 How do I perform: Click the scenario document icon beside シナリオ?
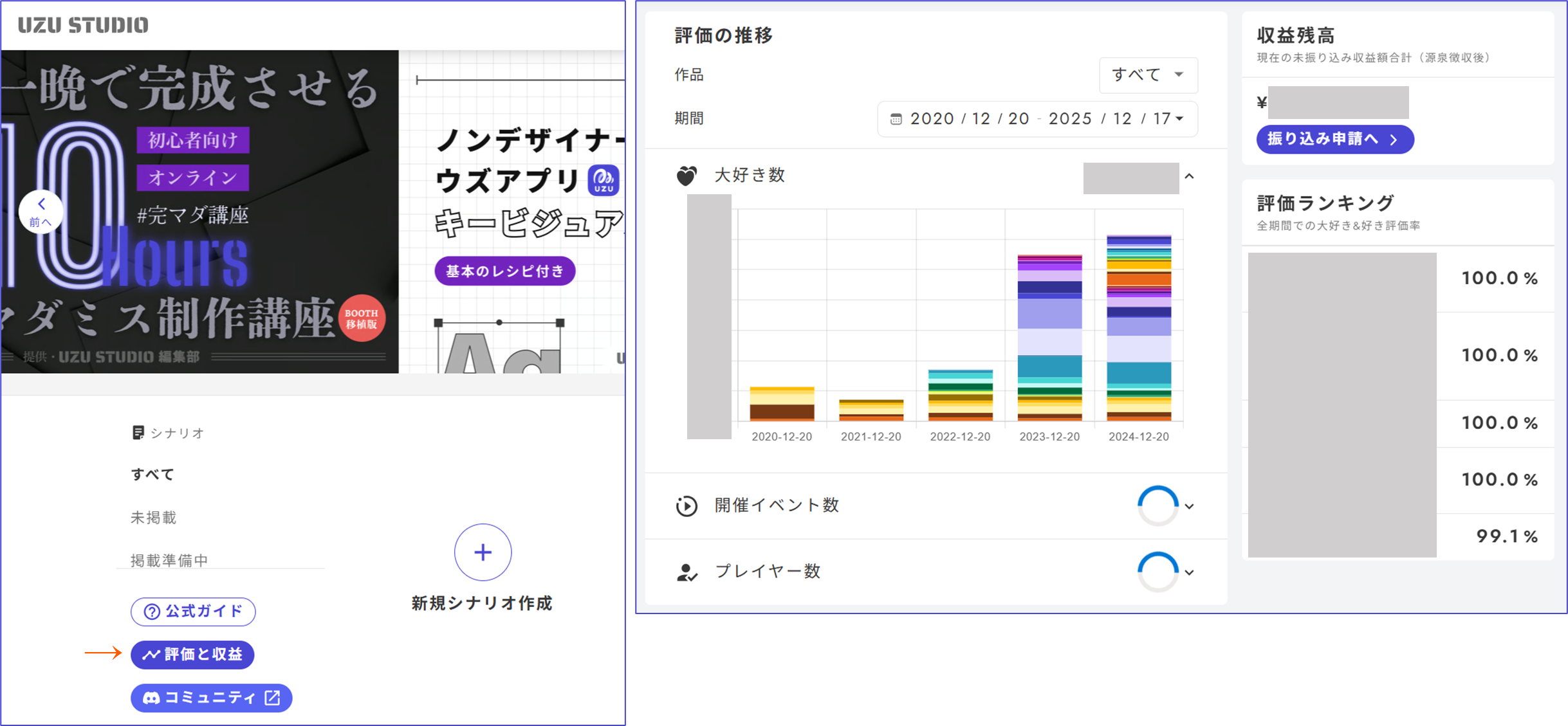[x=138, y=433]
